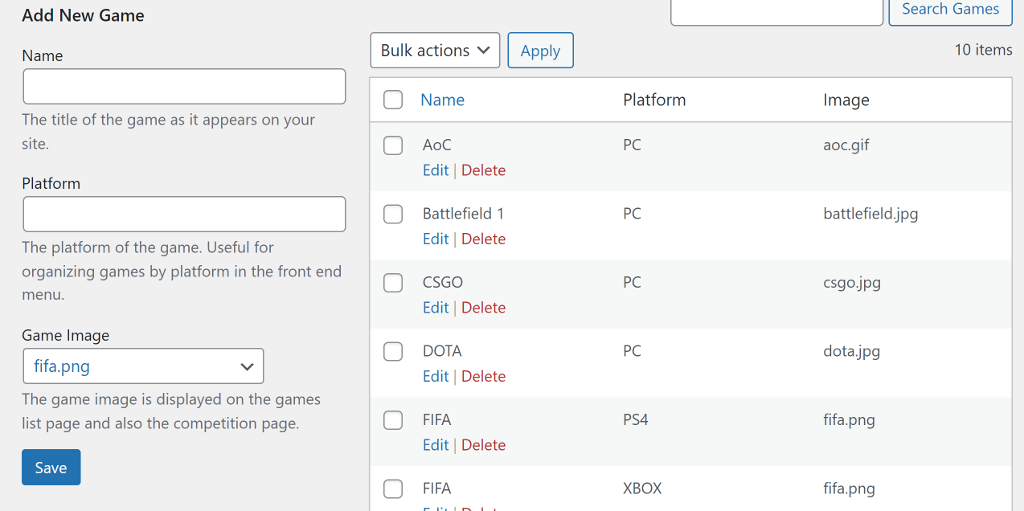Focus the Name input field
The image size is (1024, 511).
coord(184,86)
